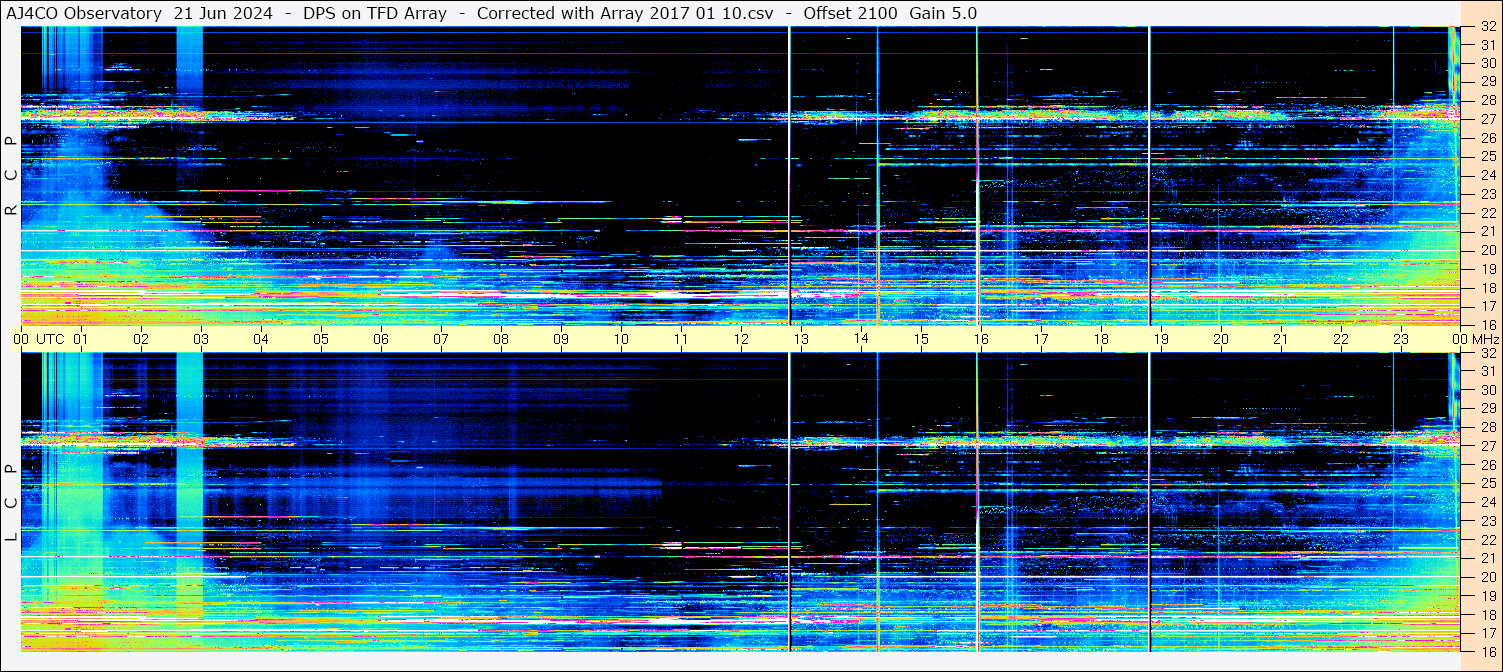Click the 16 MHz tick of LCP panel
This screenshot has width=1503, height=672.
pos(1488,650)
